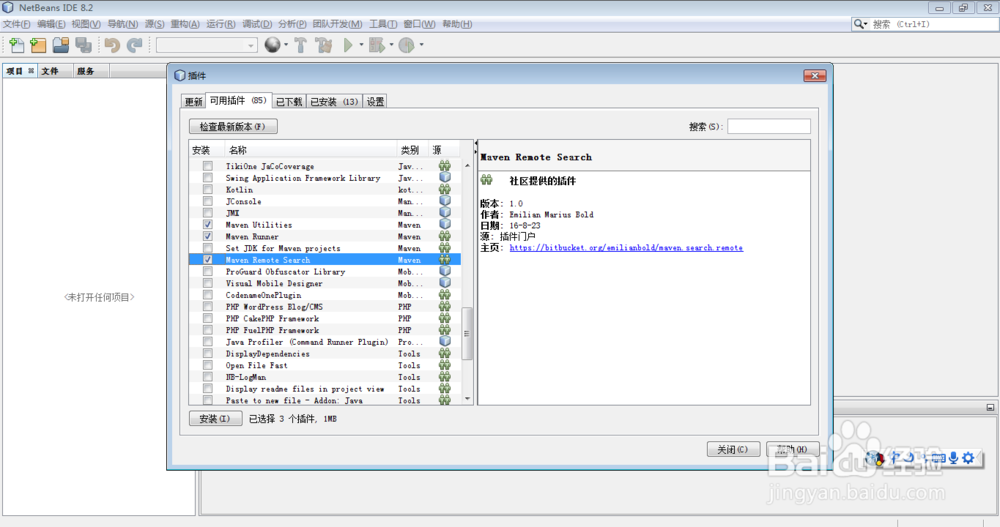The width and height of the screenshot is (1000, 527).
Task: Click the plugin list scrollbar thumb
Action: tap(467, 334)
